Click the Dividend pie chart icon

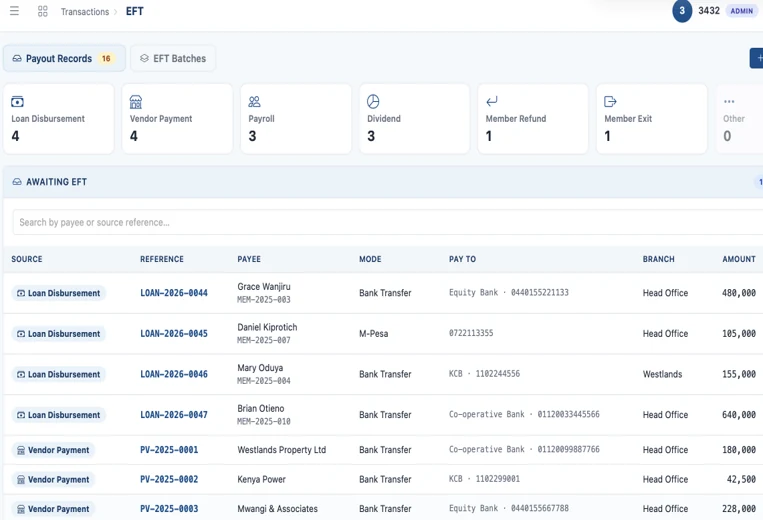pyautogui.click(x=373, y=101)
